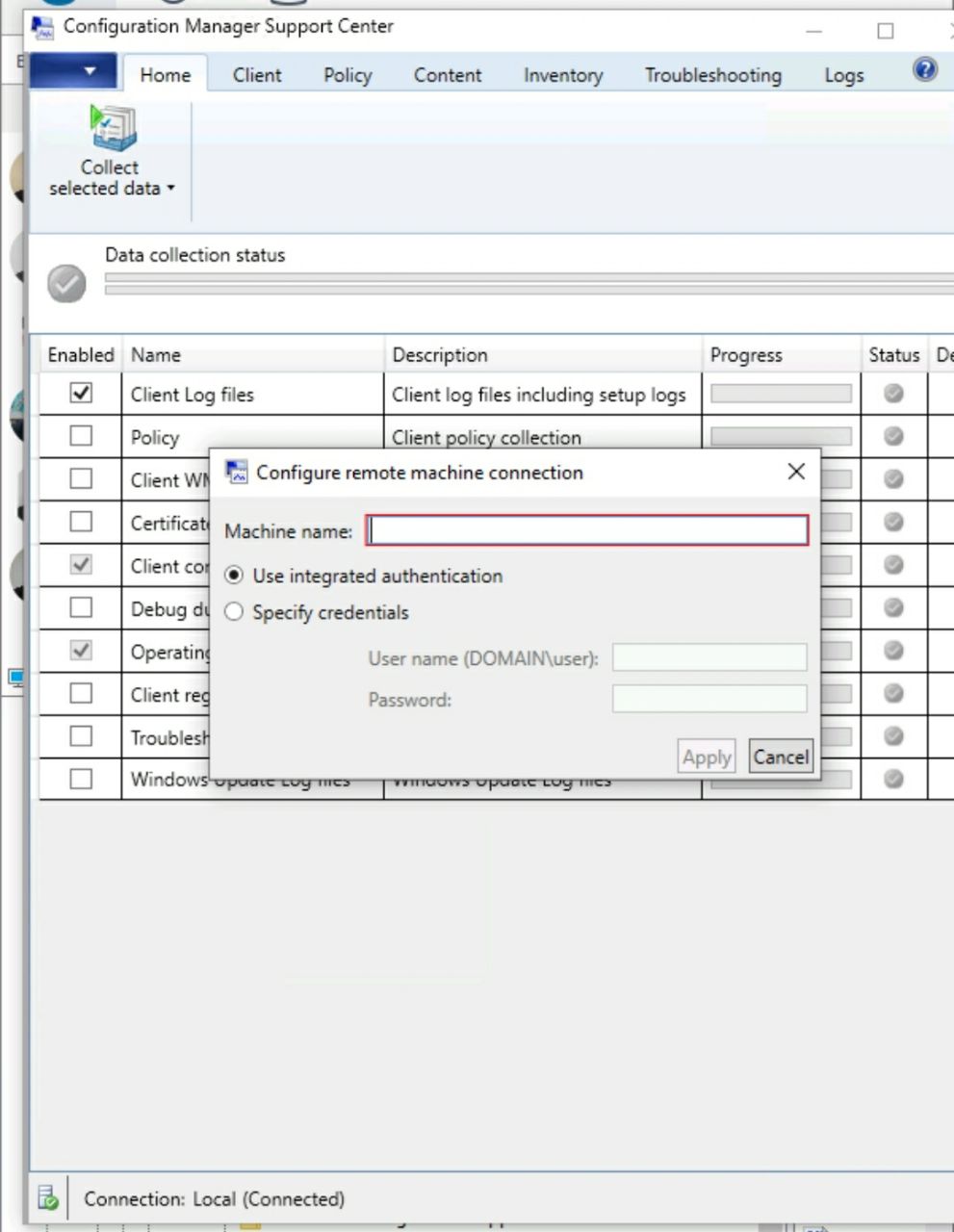This screenshot has width=954, height=1232.
Task: Toggle the Operating system row checkbox
Action: click(81, 651)
